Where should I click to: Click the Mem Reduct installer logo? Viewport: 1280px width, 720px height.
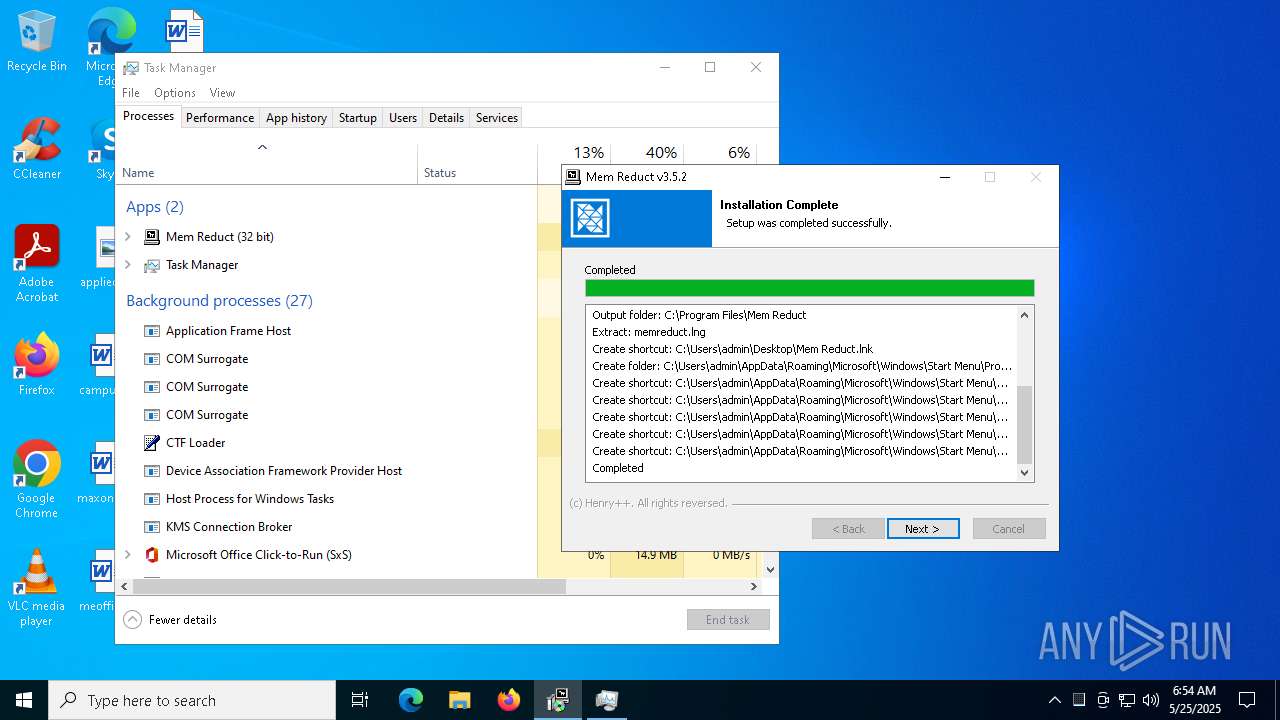[x=590, y=218]
